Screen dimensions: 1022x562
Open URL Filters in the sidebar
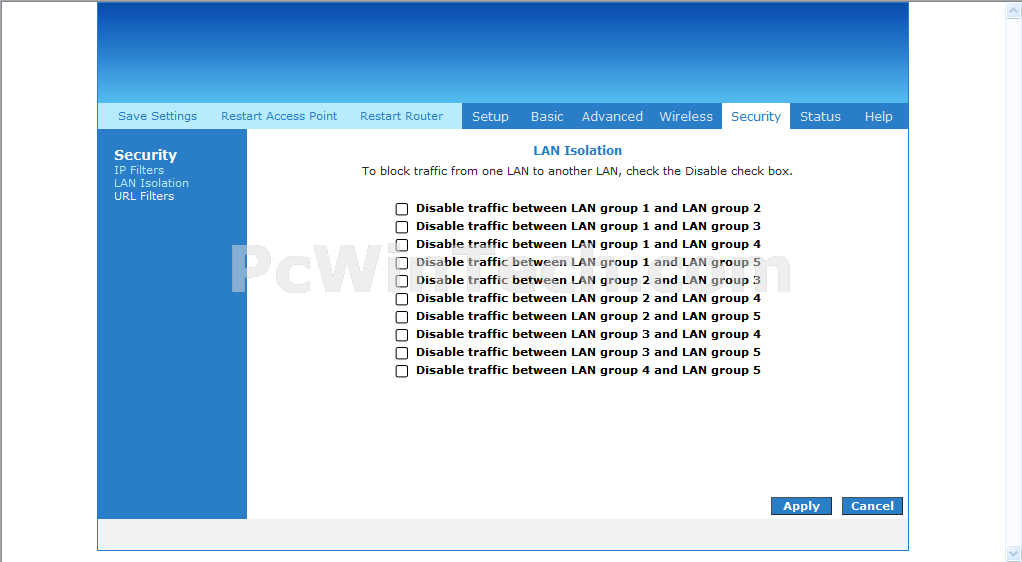pyautogui.click(x=144, y=196)
